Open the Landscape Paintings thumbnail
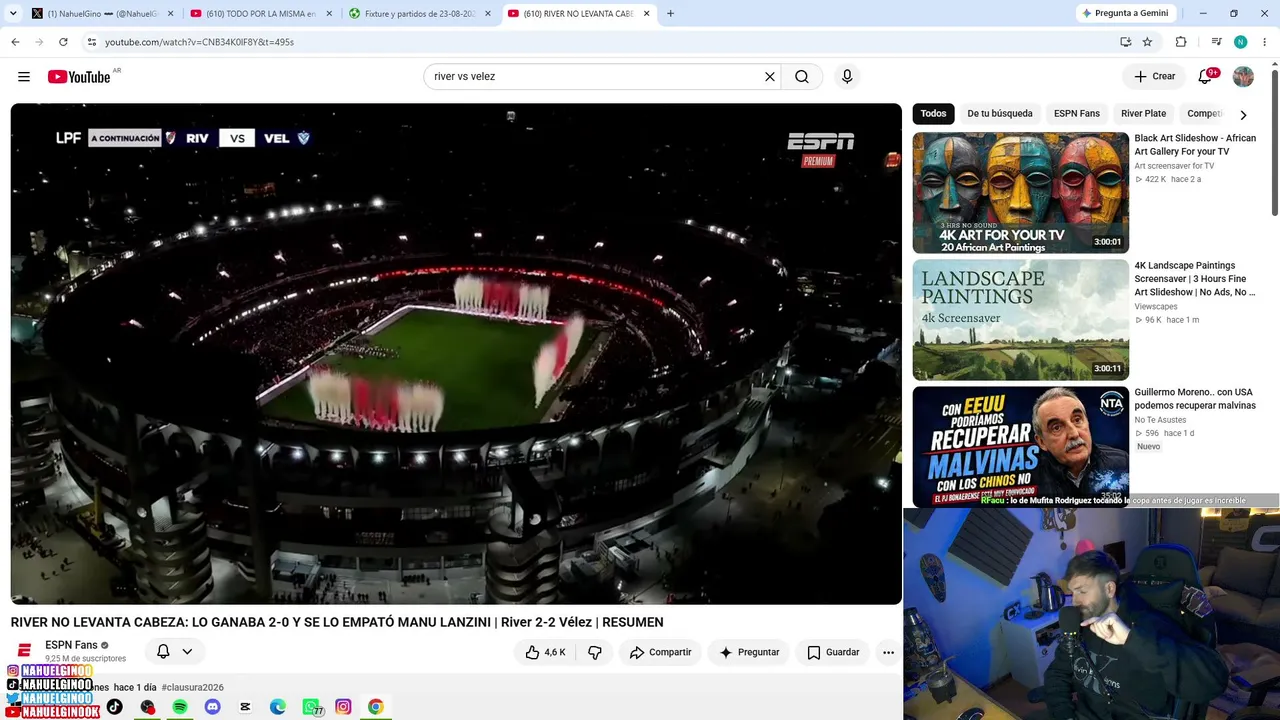The image size is (1280, 720). click(1020, 320)
